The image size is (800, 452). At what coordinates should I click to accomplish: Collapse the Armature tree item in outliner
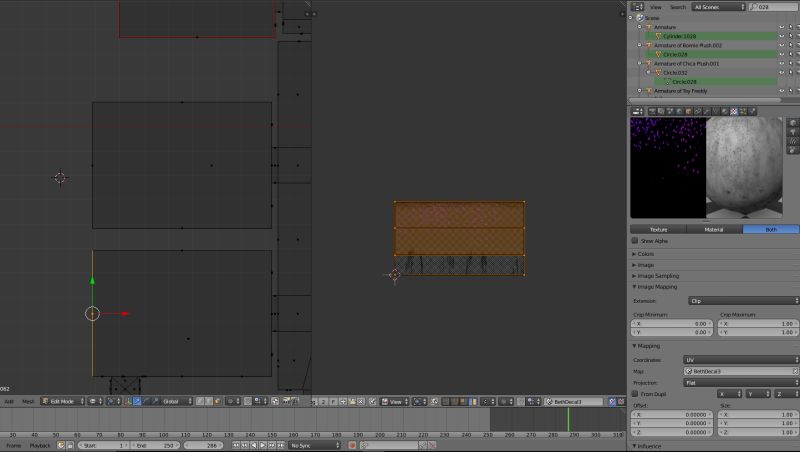tap(640, 27)
